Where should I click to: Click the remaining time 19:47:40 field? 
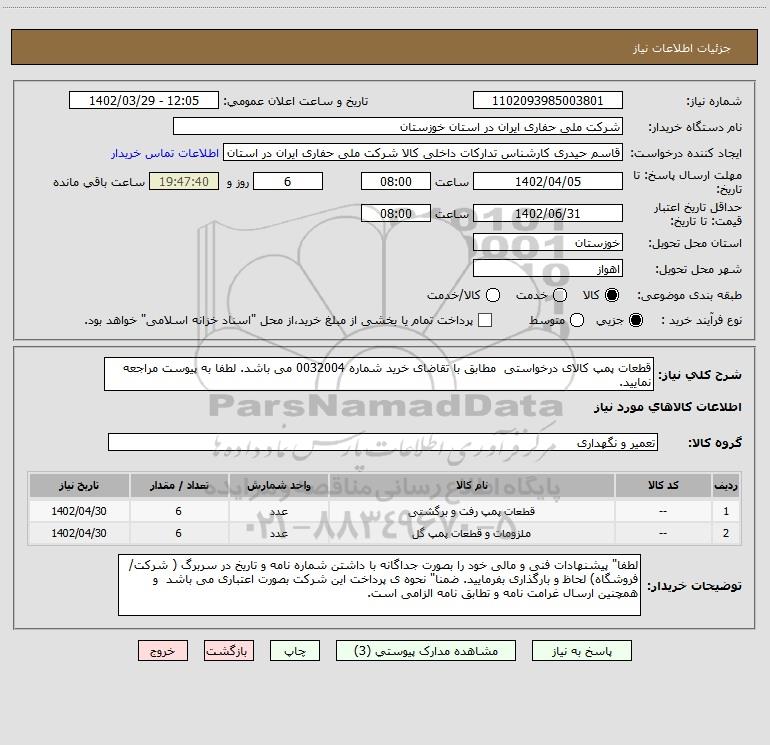coord(184,182)
